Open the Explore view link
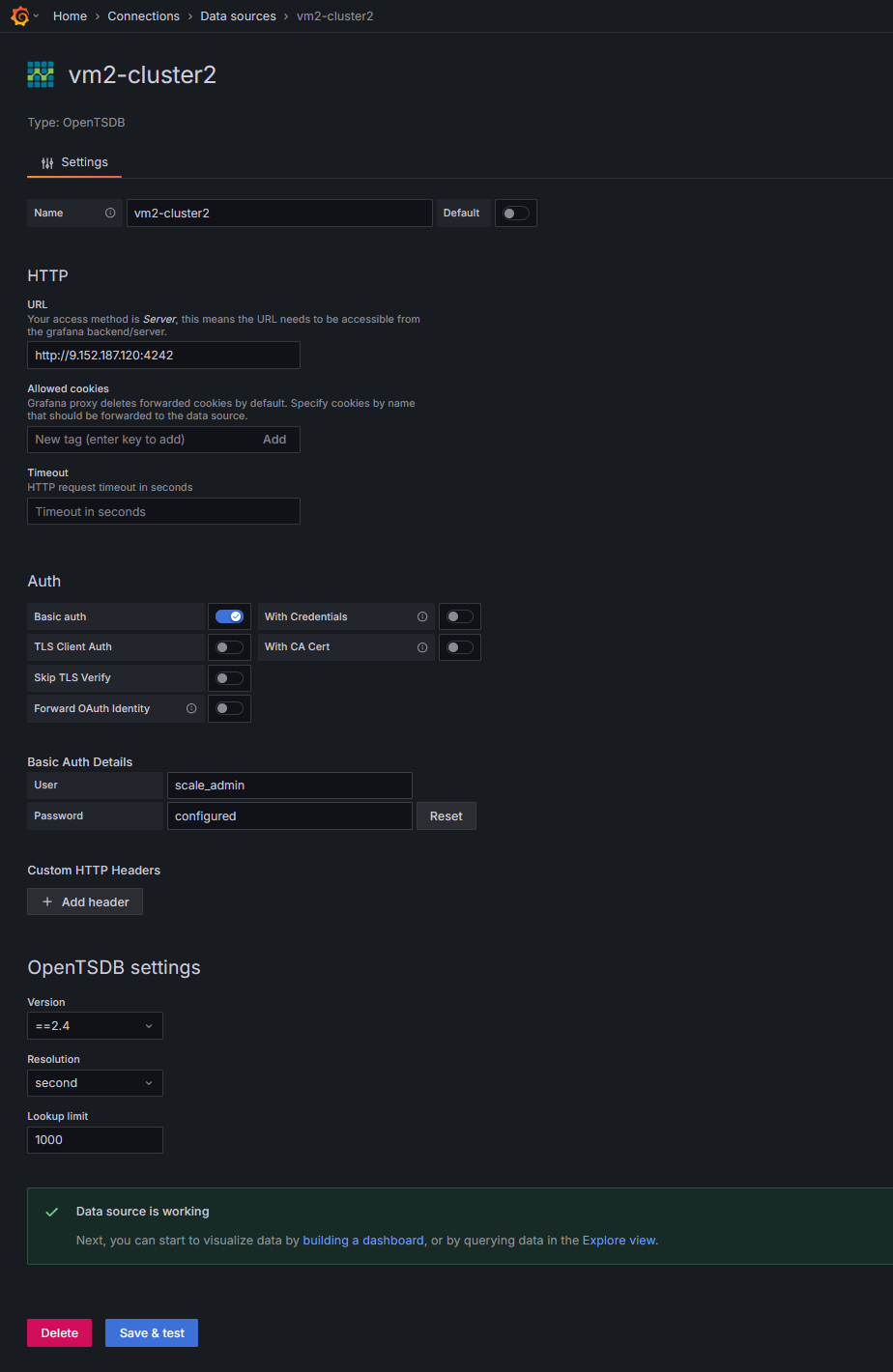This screenshot has height=1372, width=893. point(619,1241)
